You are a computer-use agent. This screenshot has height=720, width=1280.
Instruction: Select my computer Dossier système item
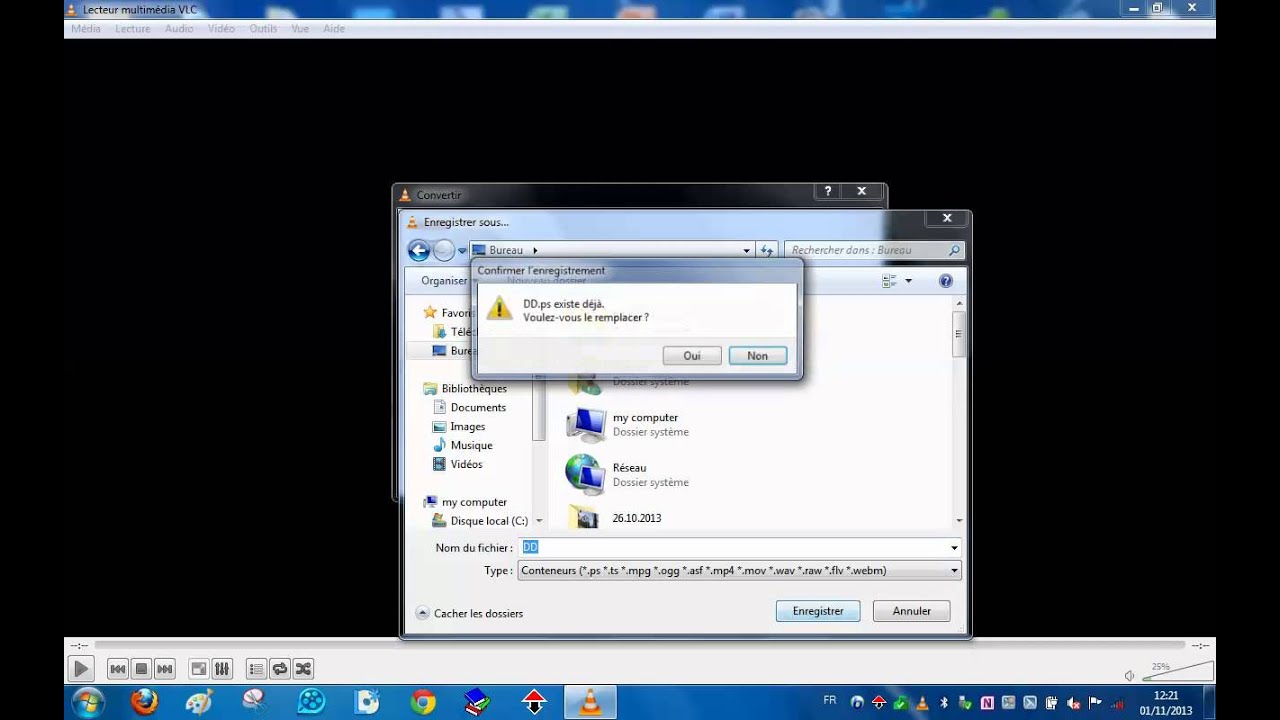[628, 425]
